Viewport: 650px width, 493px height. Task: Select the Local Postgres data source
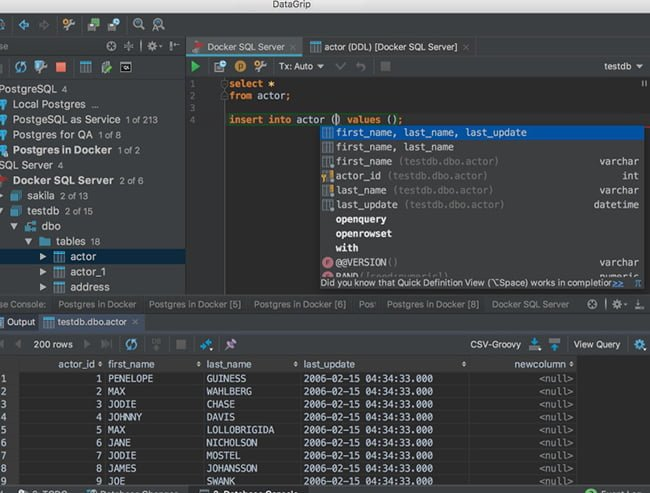(49, 104)
